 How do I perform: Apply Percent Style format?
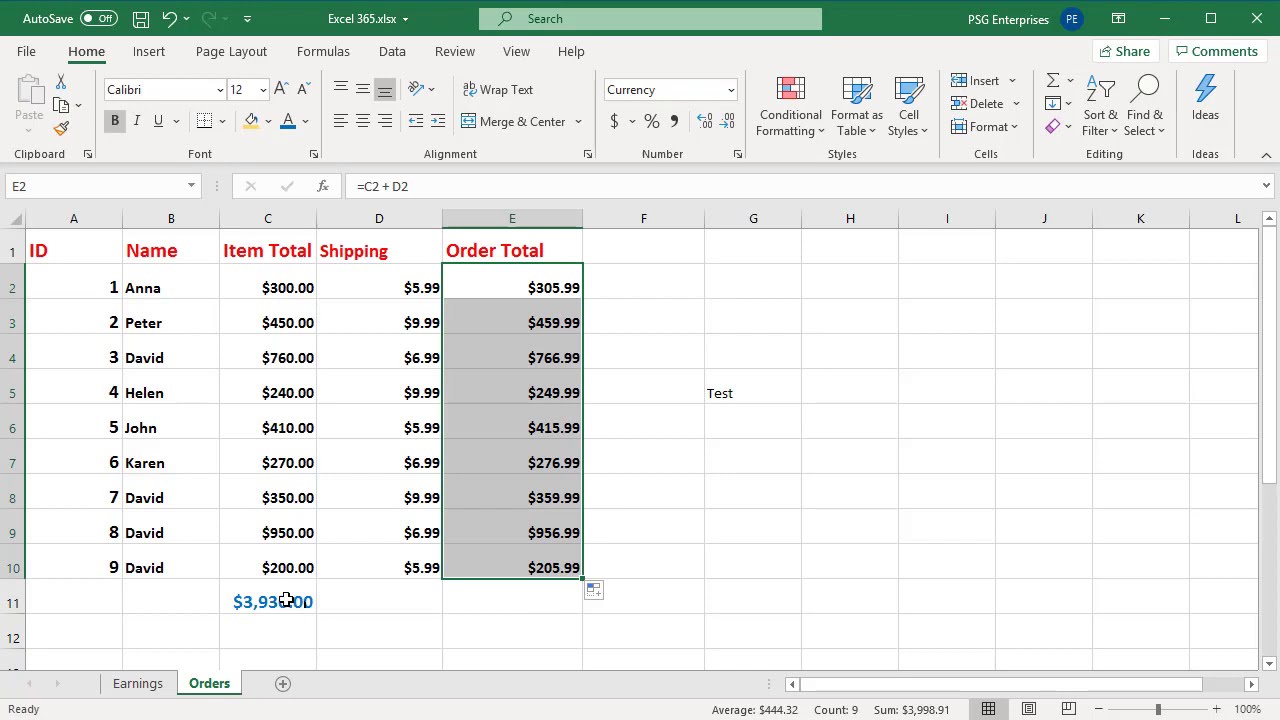pyautogui.click(x=651, y=121)
